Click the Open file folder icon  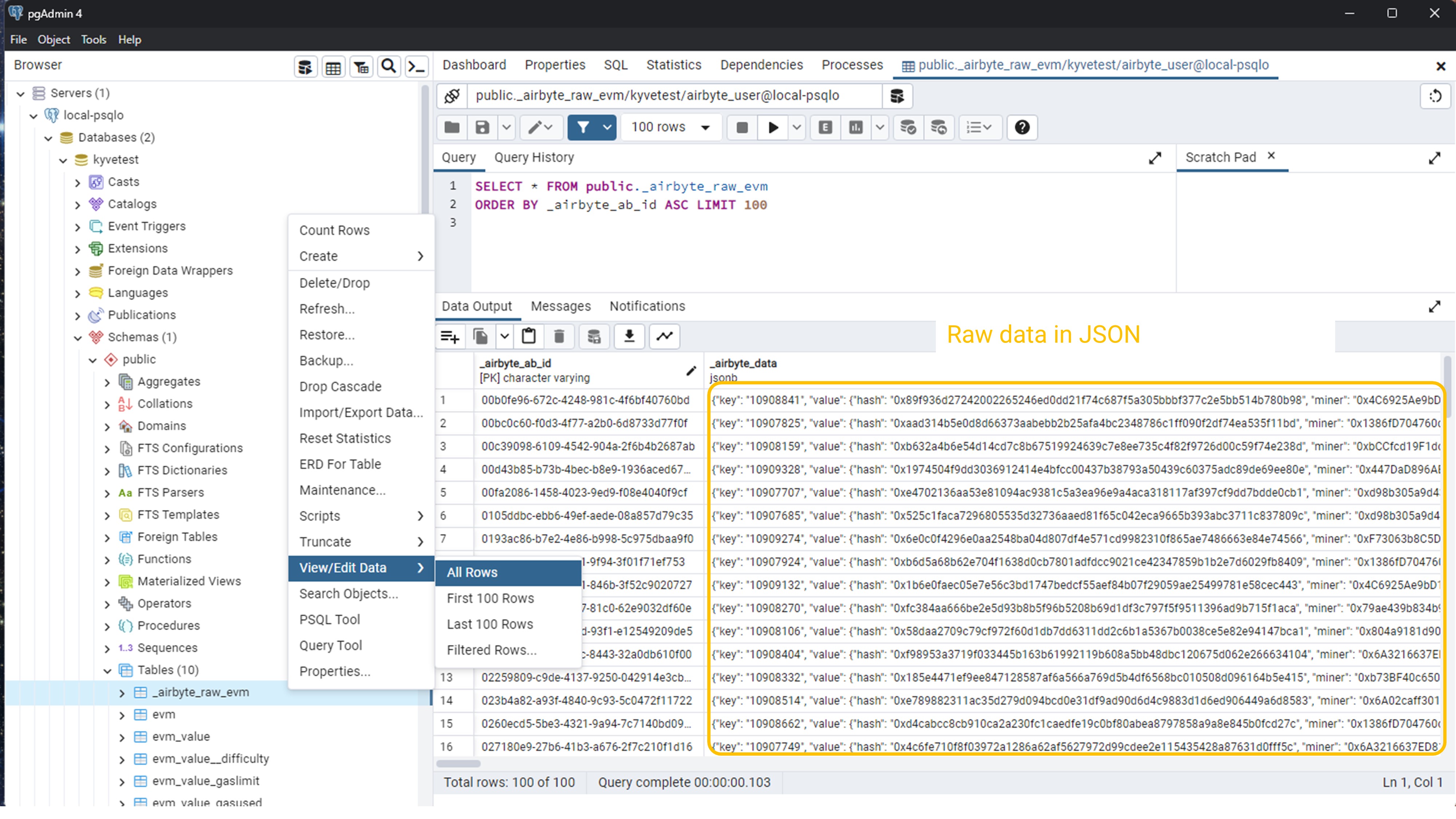[x=452, y=127]
